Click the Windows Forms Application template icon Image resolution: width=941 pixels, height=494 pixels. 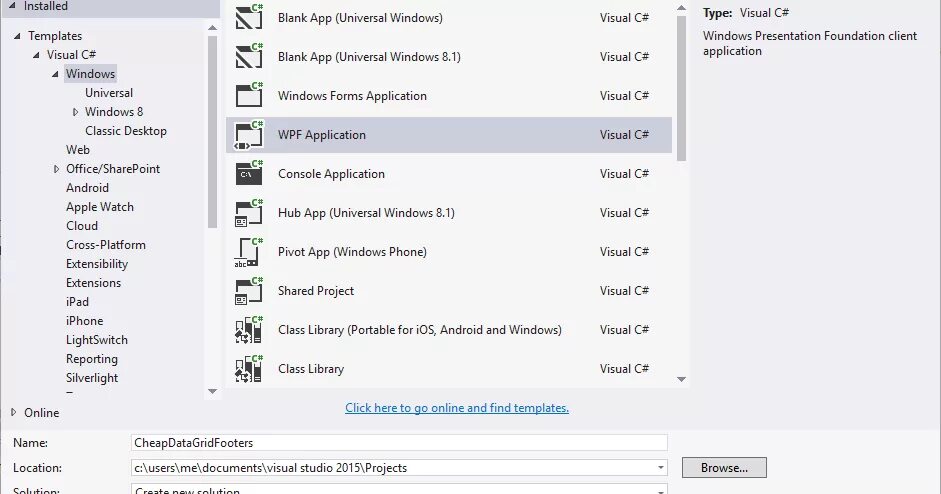(x=249, y=95)
